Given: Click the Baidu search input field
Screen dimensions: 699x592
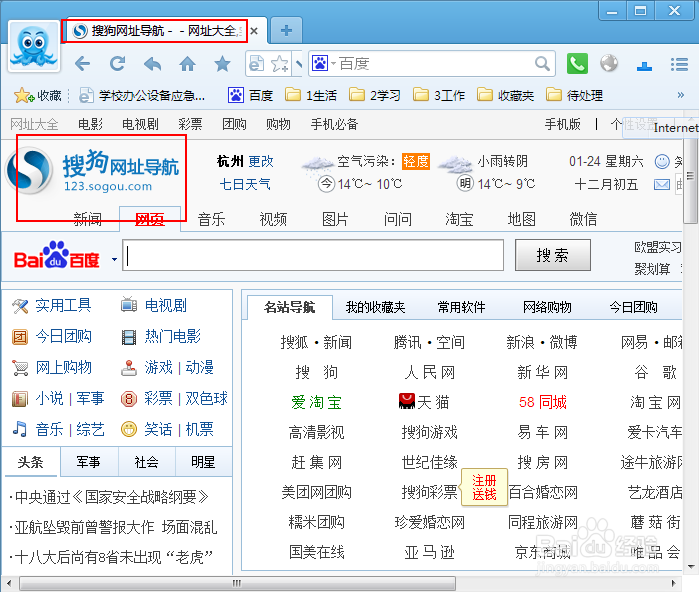Looking at the screenshot, I should [x=313, y=255].
